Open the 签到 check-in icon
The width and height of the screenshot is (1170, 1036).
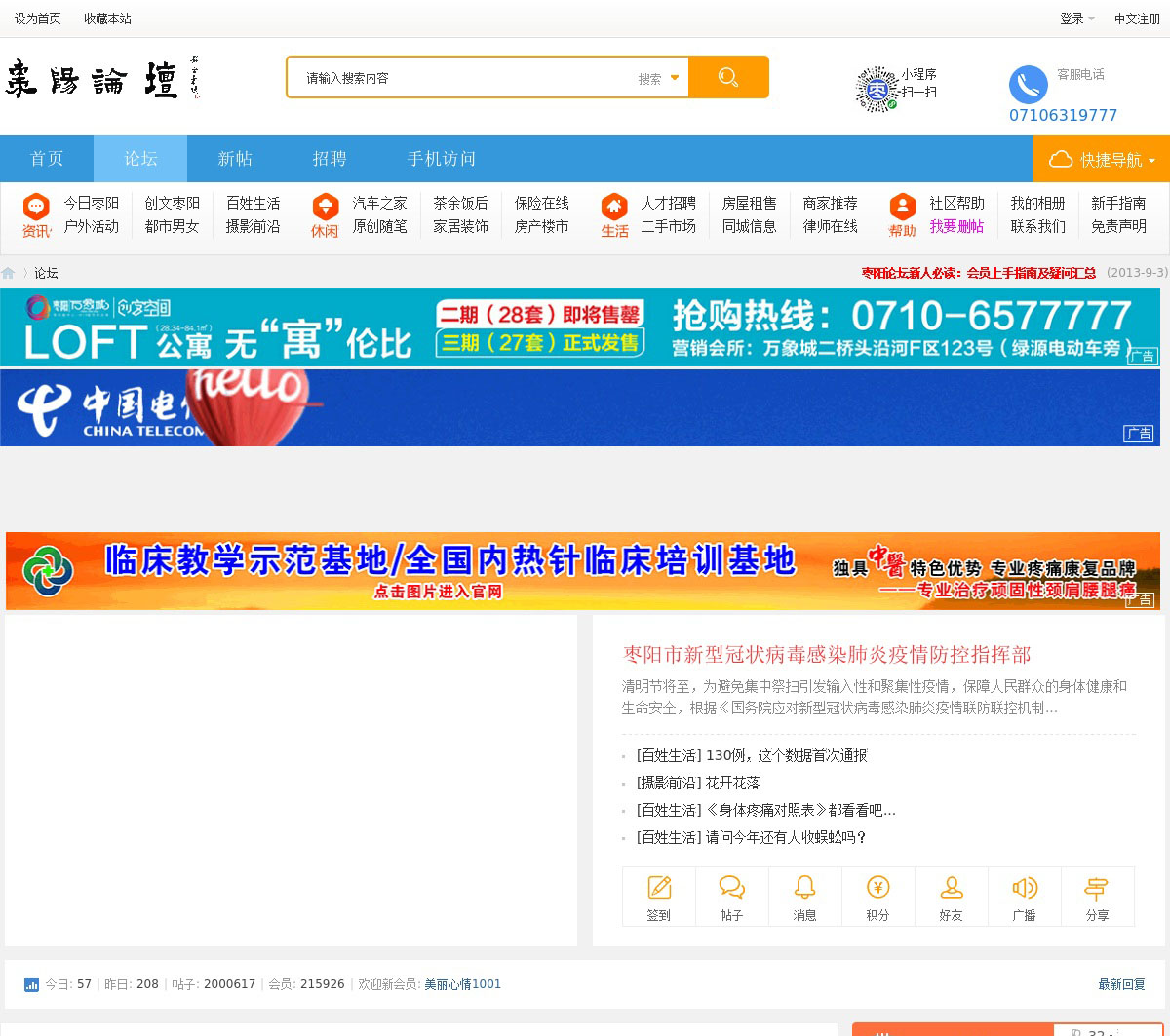pyautogui.click(x=659, y=888)
